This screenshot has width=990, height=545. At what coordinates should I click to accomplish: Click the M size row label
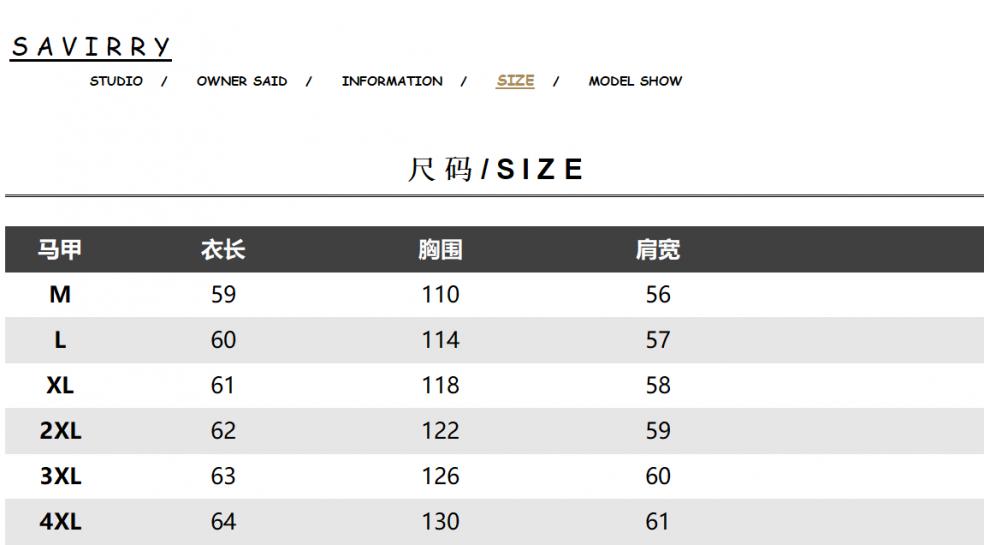pos(60,294)
